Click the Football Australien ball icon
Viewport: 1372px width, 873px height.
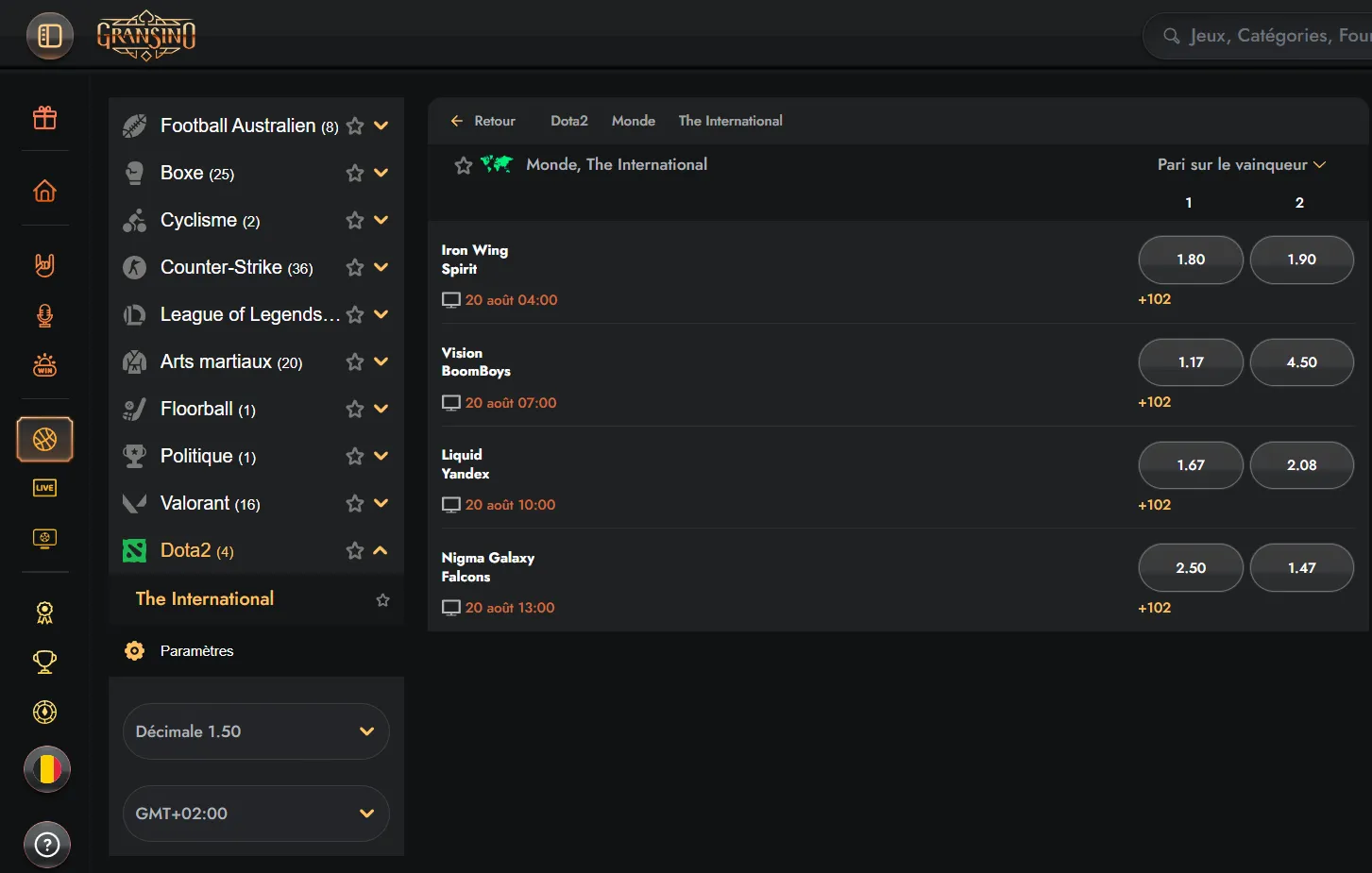click(135, 126)
